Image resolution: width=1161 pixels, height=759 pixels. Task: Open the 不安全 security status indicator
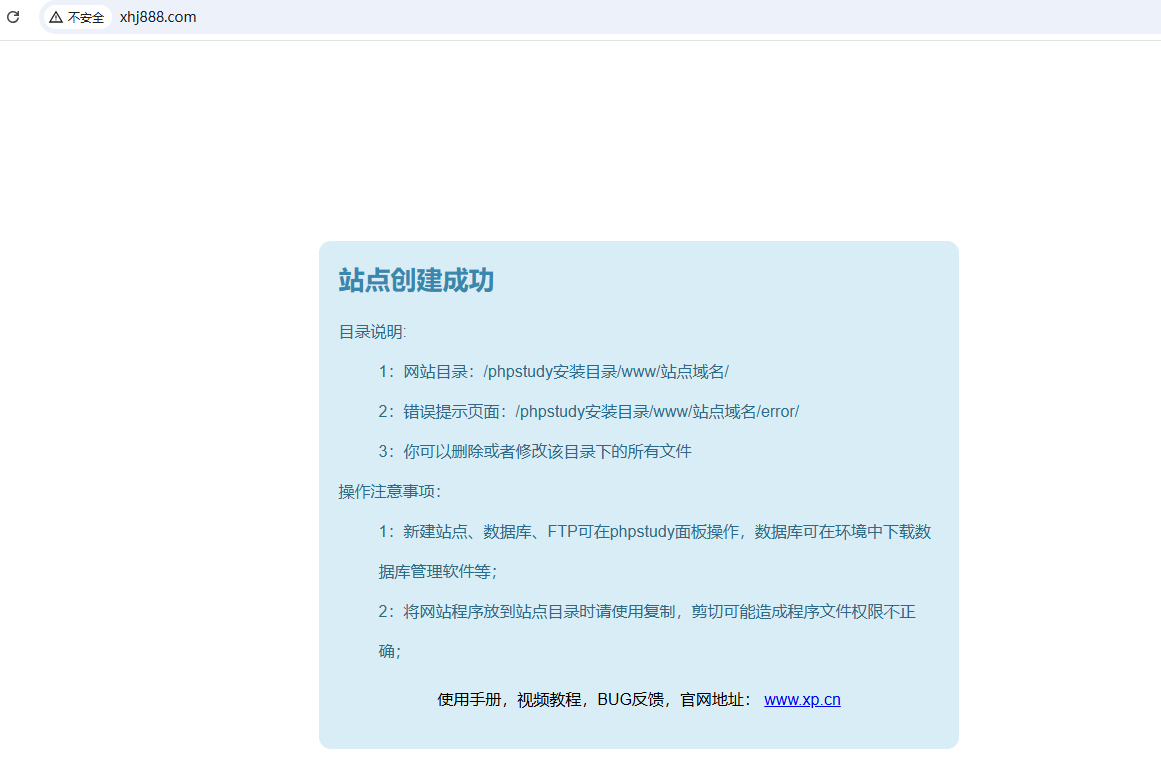(77, 17)
